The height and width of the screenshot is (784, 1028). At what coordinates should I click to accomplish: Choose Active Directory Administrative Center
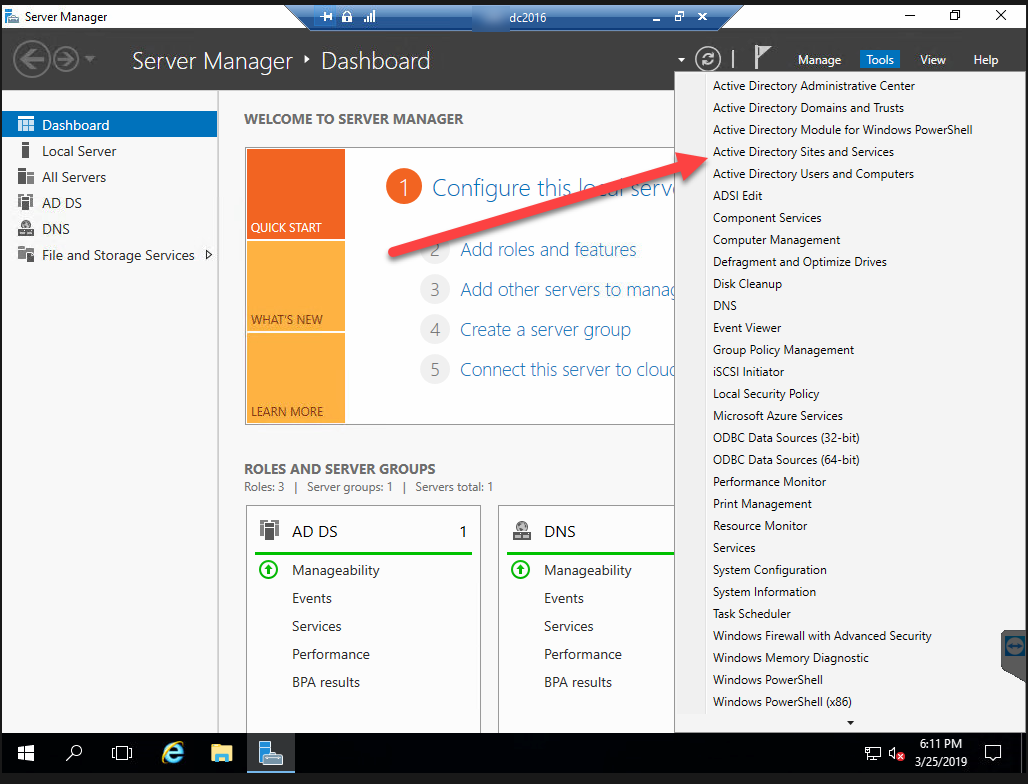coord(814,86)
